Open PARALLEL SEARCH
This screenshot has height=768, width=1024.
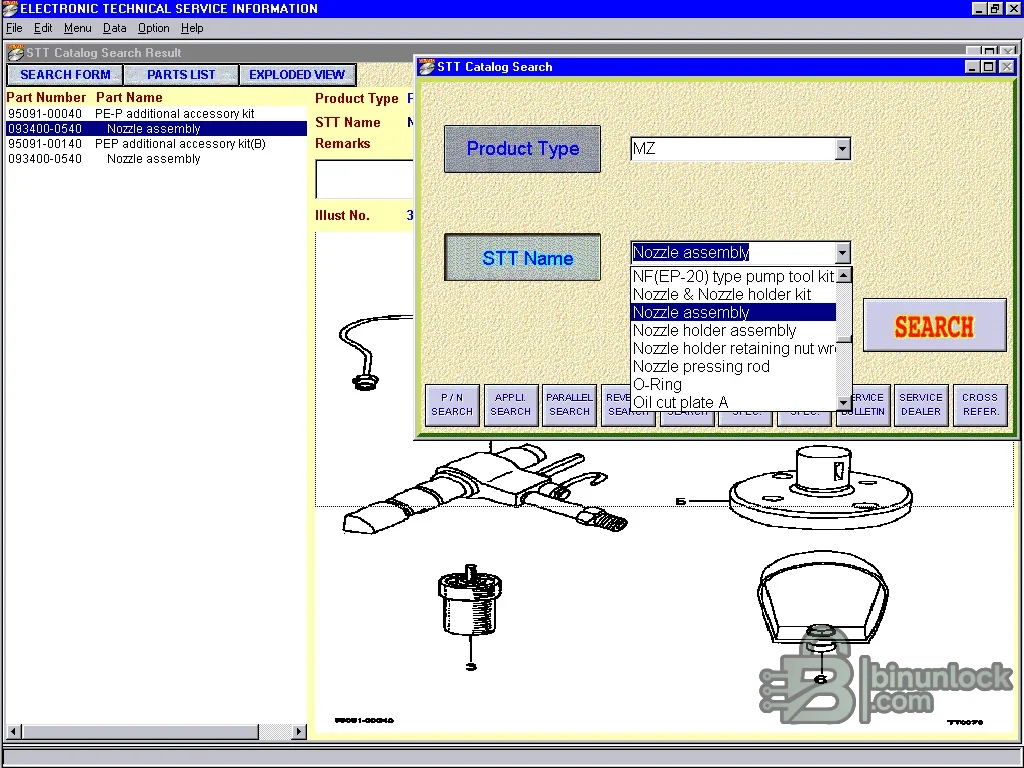point(569,405)
